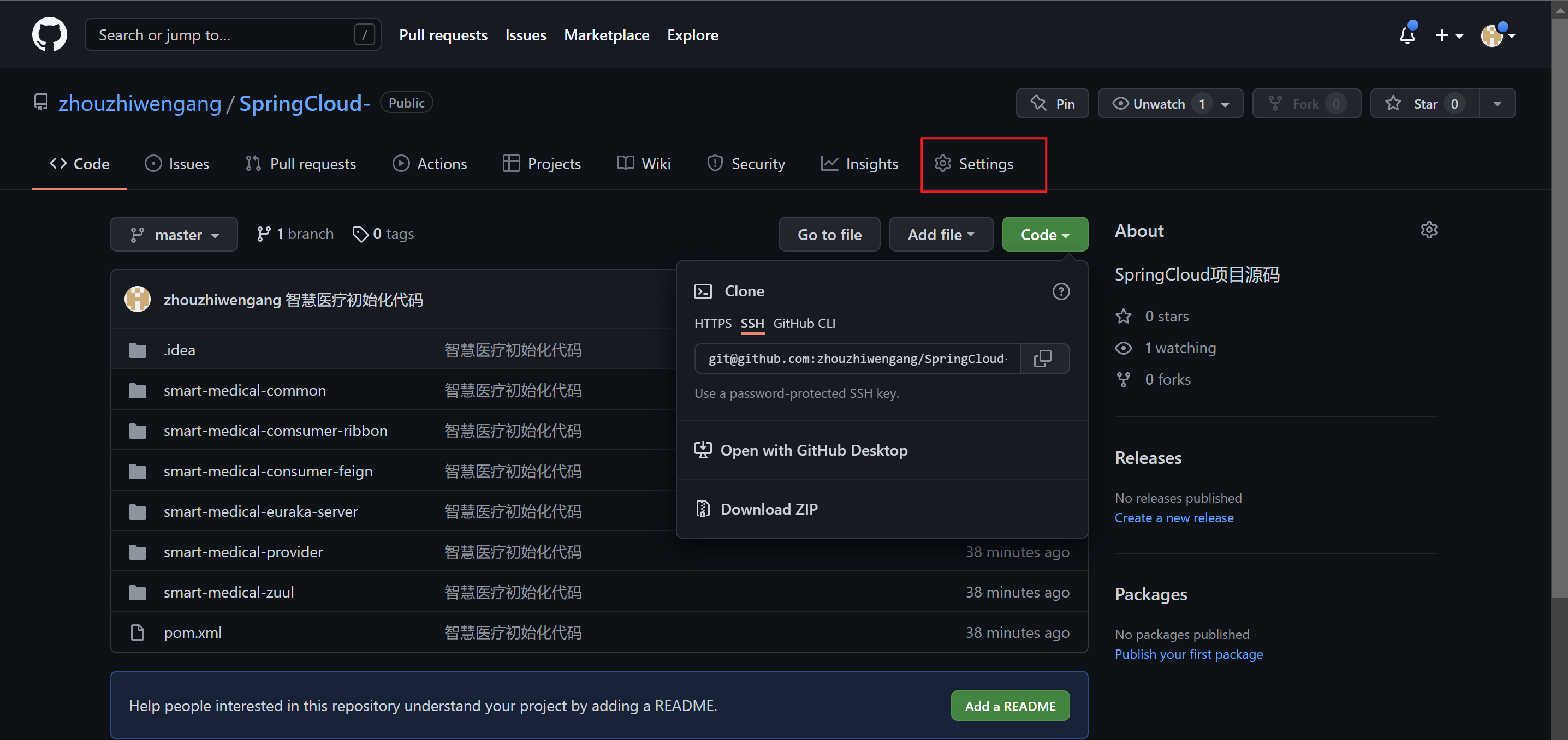Edit About details via gear icon

click(x=1429, y=230)
